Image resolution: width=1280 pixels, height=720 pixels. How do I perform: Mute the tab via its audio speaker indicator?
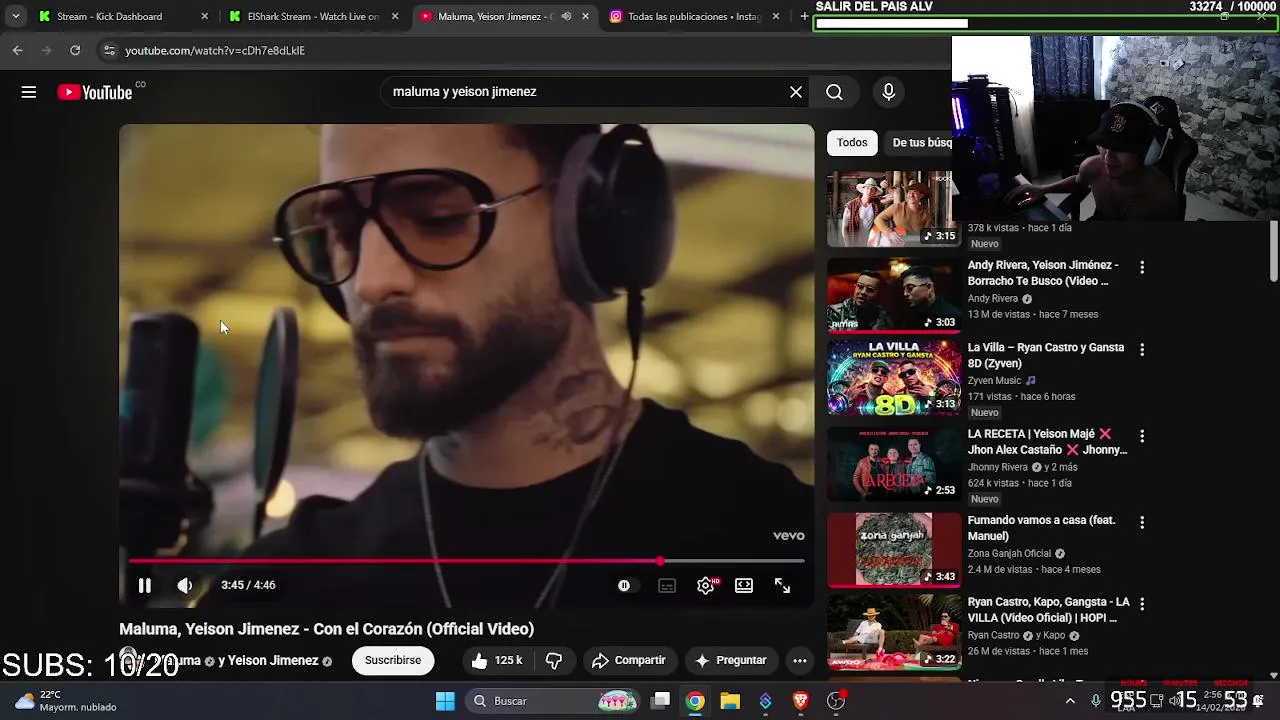566,16
